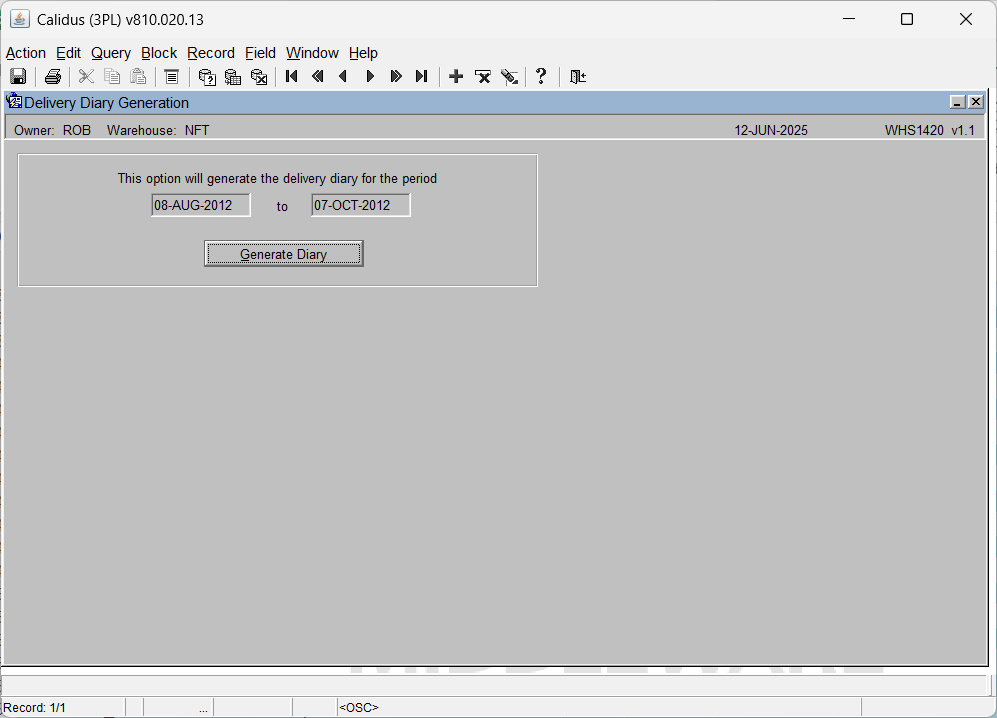Click the Generate Diary button
This screenshot has height=718, width=997.
coord(284,254)
